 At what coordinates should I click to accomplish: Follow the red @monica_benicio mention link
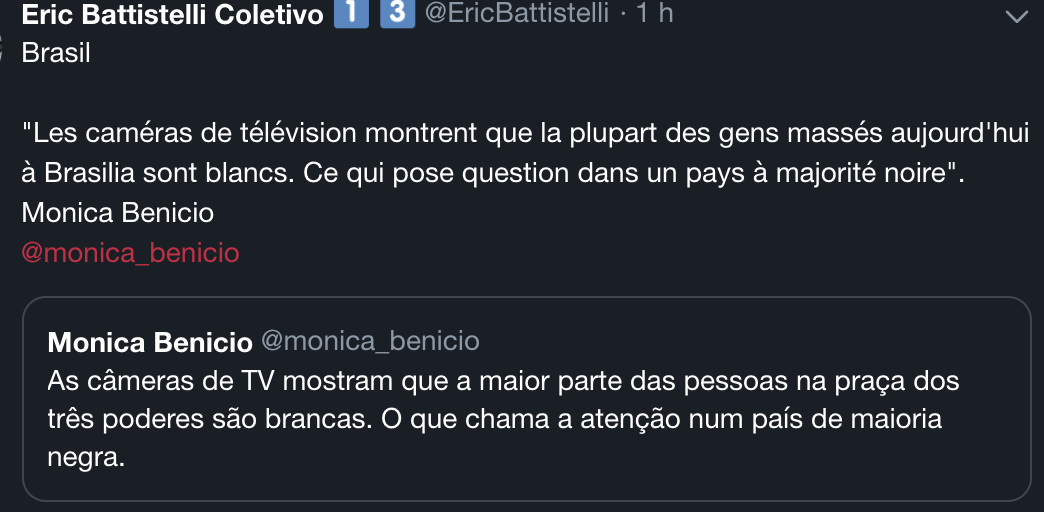tap(130, 253)
